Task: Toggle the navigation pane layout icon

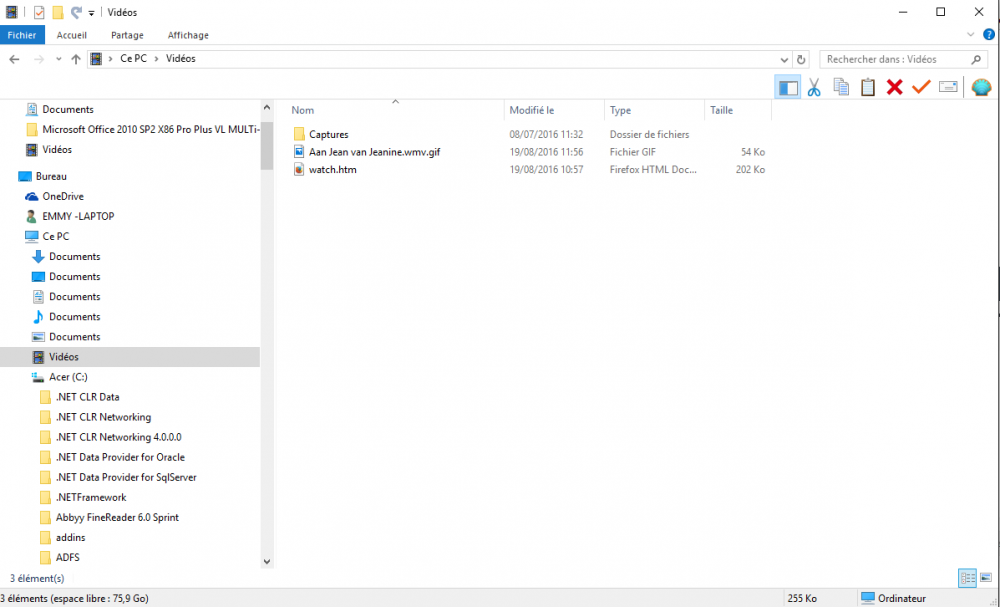Action: point(788,87)
